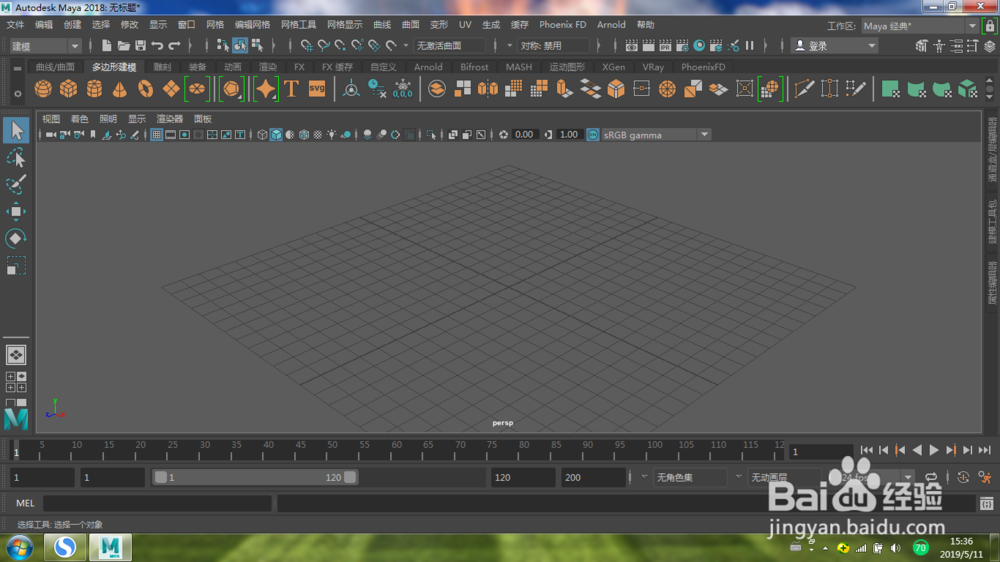This screenshot has width=1000, height=562.
Task: Toggle textured display in viewport toolbar
Action: (x=318, y=135)
